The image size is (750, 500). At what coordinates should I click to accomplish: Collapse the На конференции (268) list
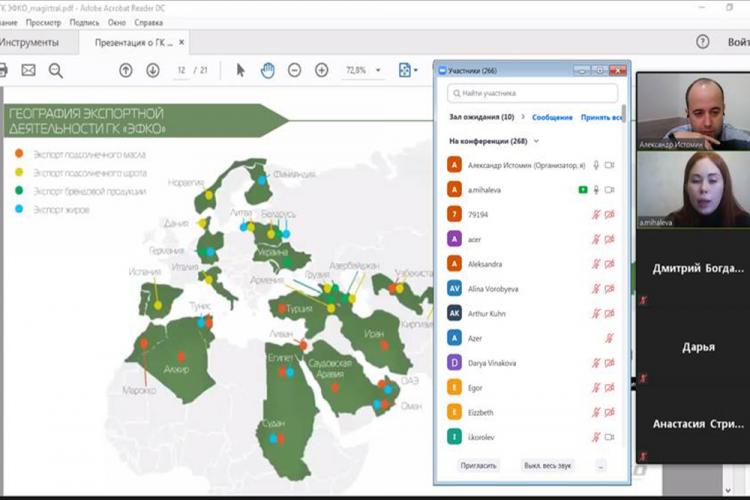click(x=536, y=142)
